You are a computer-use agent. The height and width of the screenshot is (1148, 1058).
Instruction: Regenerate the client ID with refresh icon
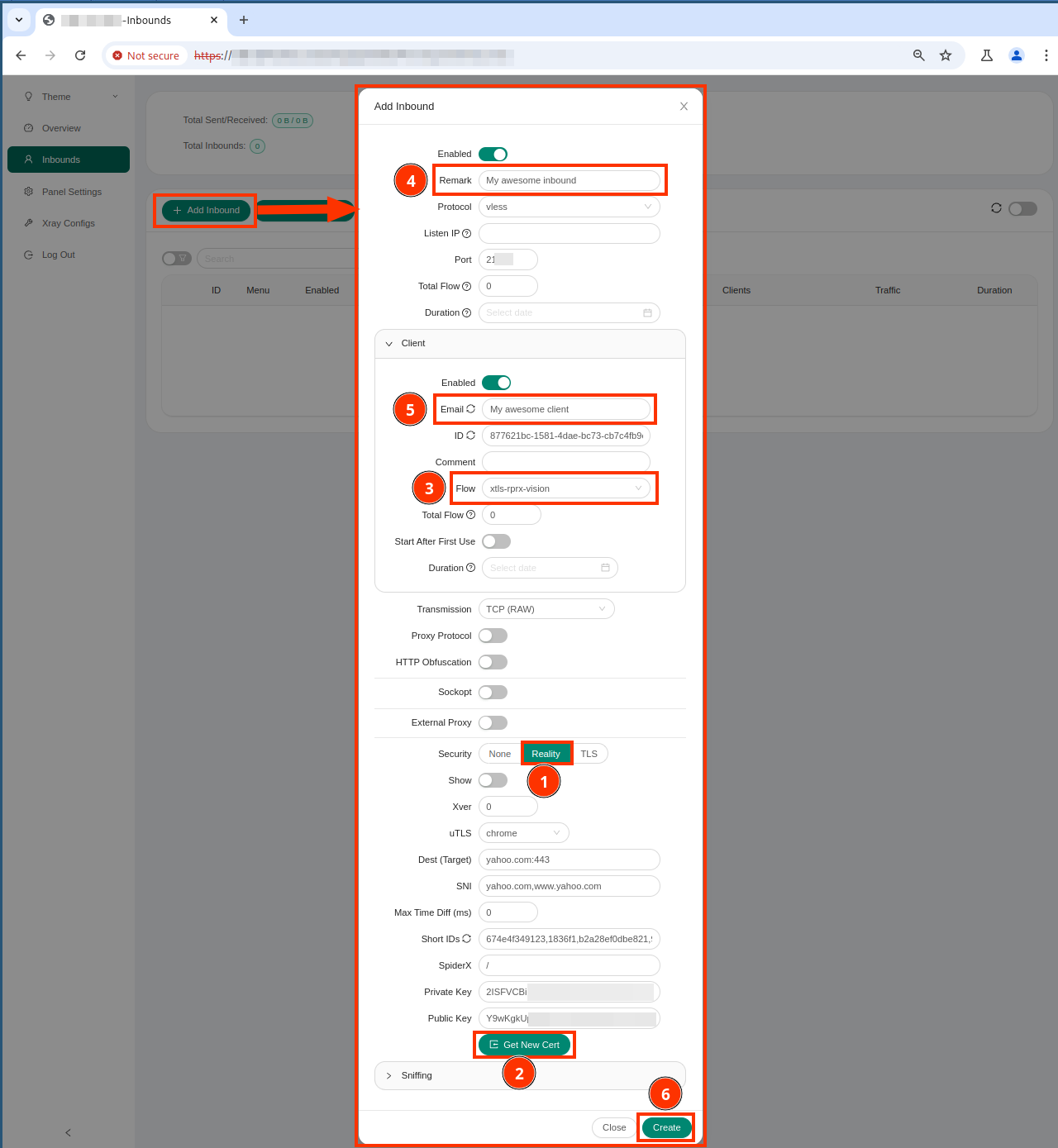tap(470, 436)
